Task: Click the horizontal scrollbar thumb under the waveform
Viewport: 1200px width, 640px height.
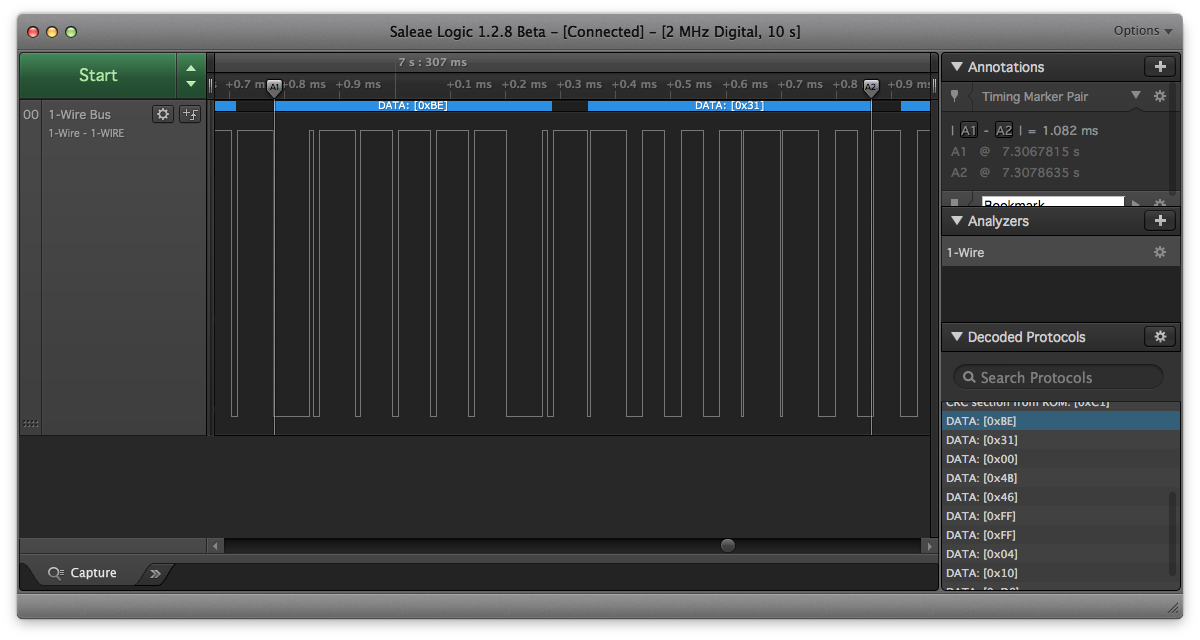Action: click(728, 545)
